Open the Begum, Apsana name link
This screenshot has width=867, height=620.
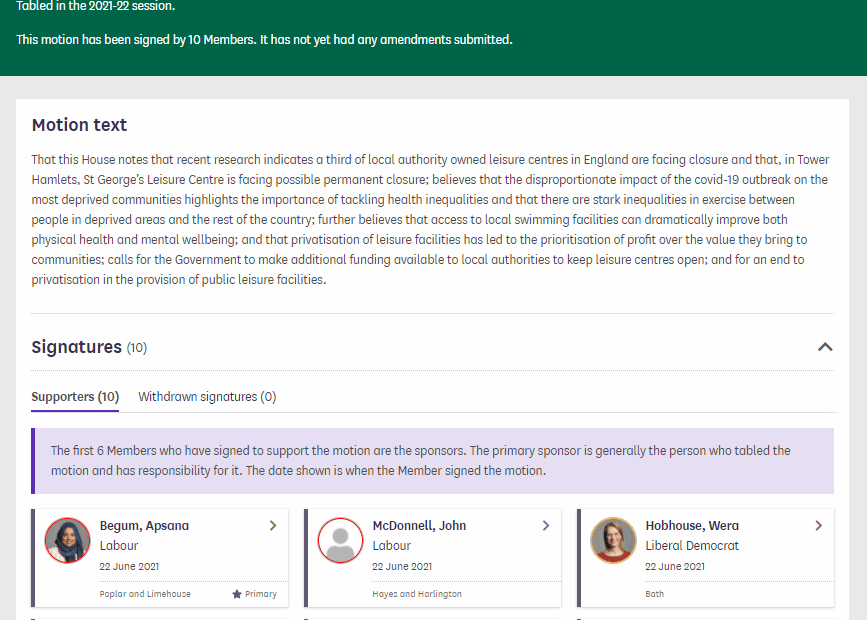144,526
